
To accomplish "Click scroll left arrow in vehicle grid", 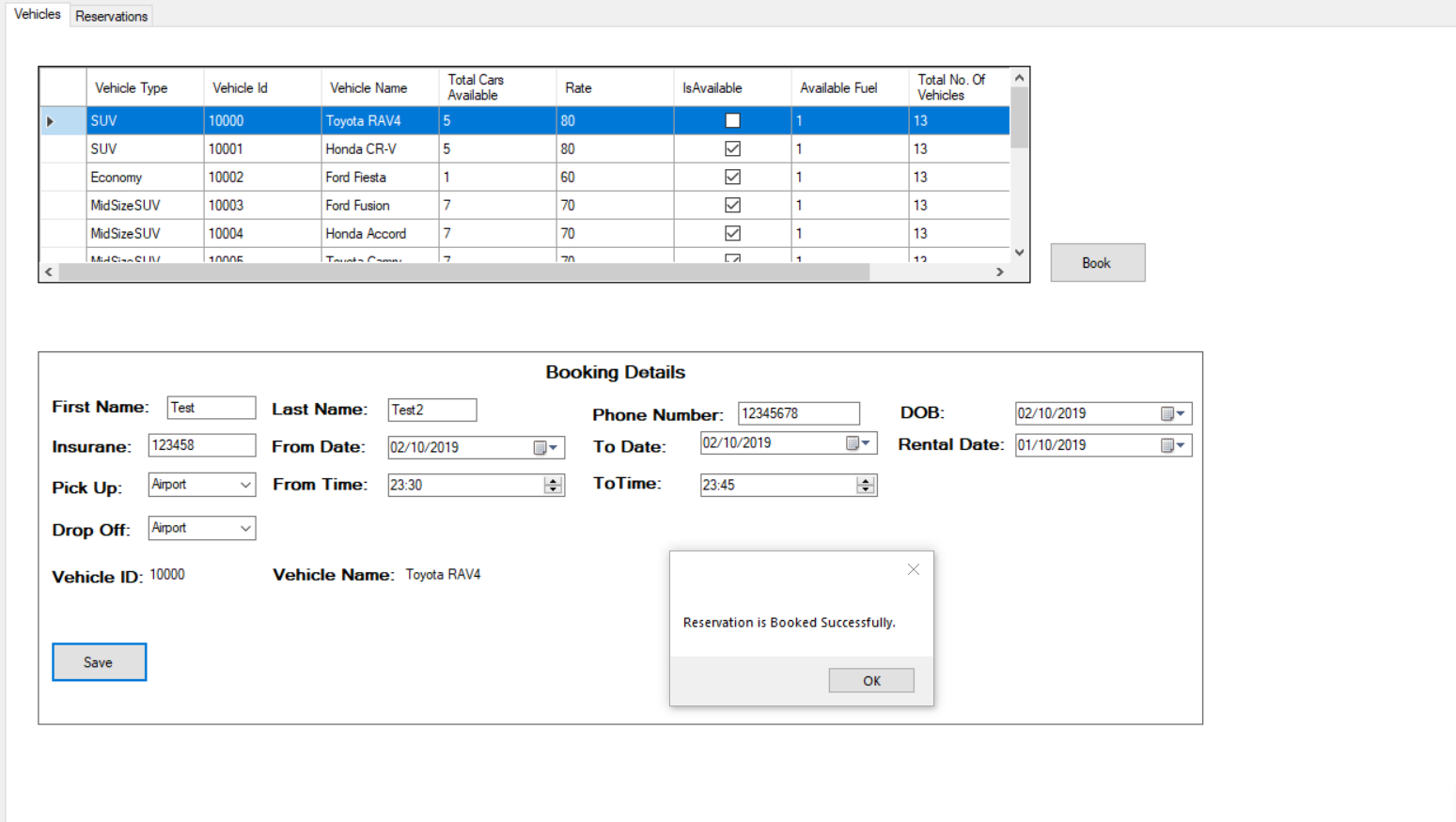I will [x=49, y=271].
